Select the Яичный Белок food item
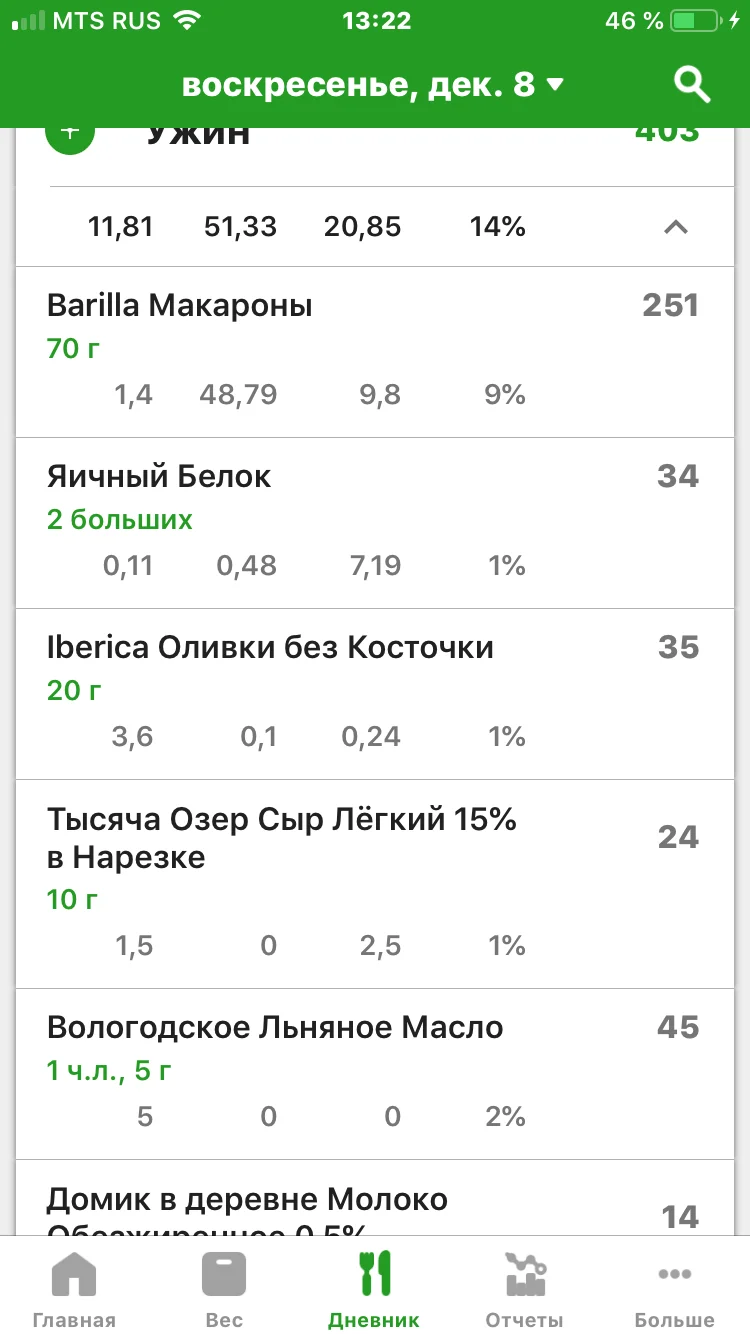The height and width of the screenshot is (1334, 750). 159,476
